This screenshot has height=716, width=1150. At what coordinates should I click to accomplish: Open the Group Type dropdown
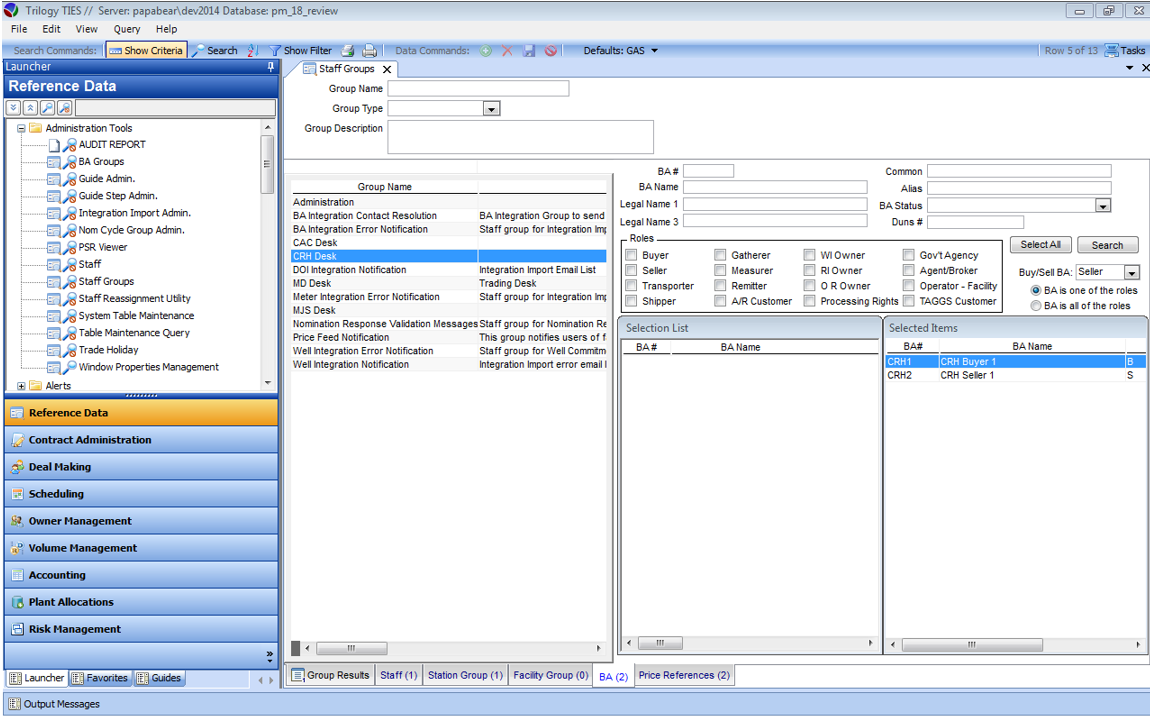(491, 109)
